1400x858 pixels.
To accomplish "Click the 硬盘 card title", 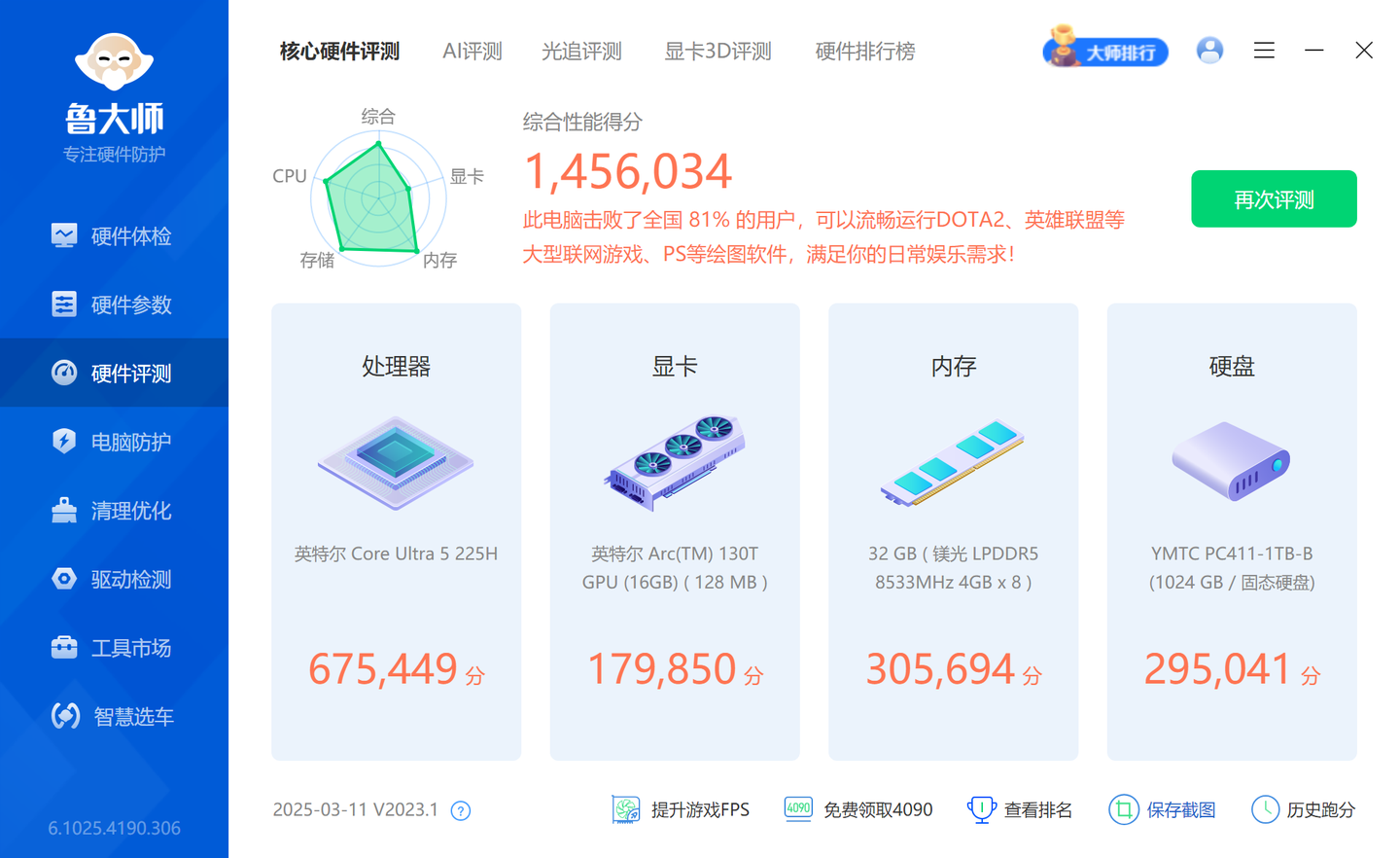I will point(1232,367).
